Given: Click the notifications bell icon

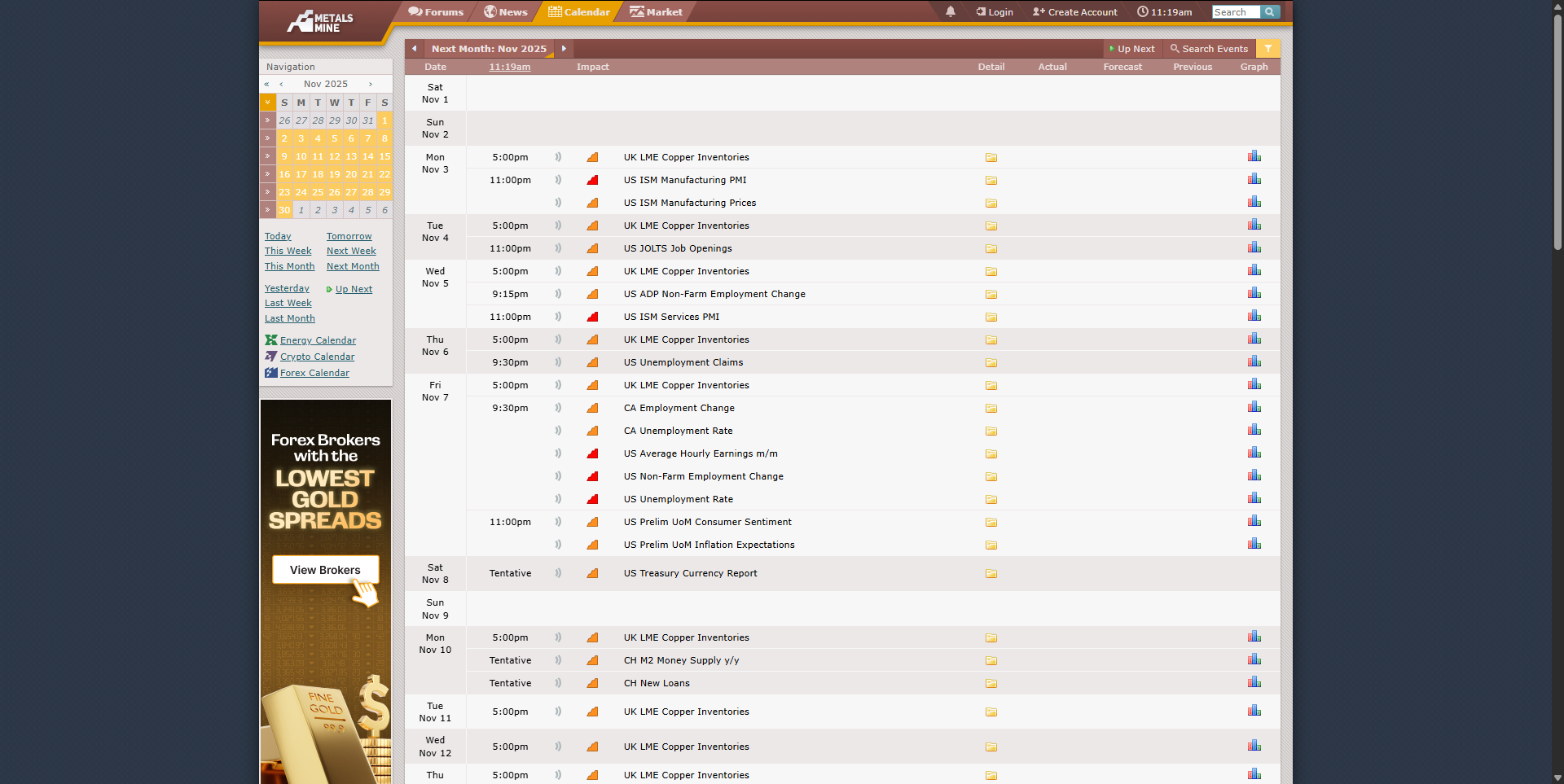Looking at the screenshot, I should click(950, 12).
